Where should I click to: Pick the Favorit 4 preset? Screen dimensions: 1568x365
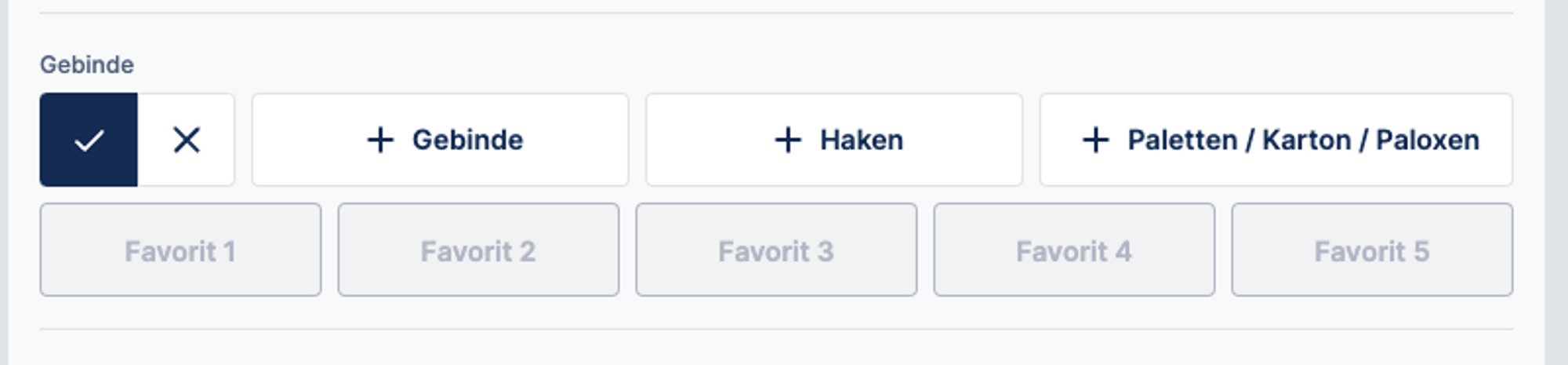(x=1074, y=250)
